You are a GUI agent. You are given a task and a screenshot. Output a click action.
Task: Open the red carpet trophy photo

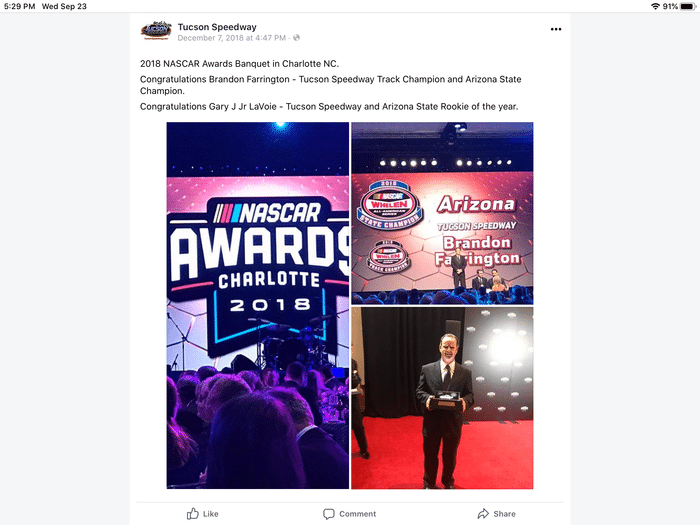[x=442, y=398]
